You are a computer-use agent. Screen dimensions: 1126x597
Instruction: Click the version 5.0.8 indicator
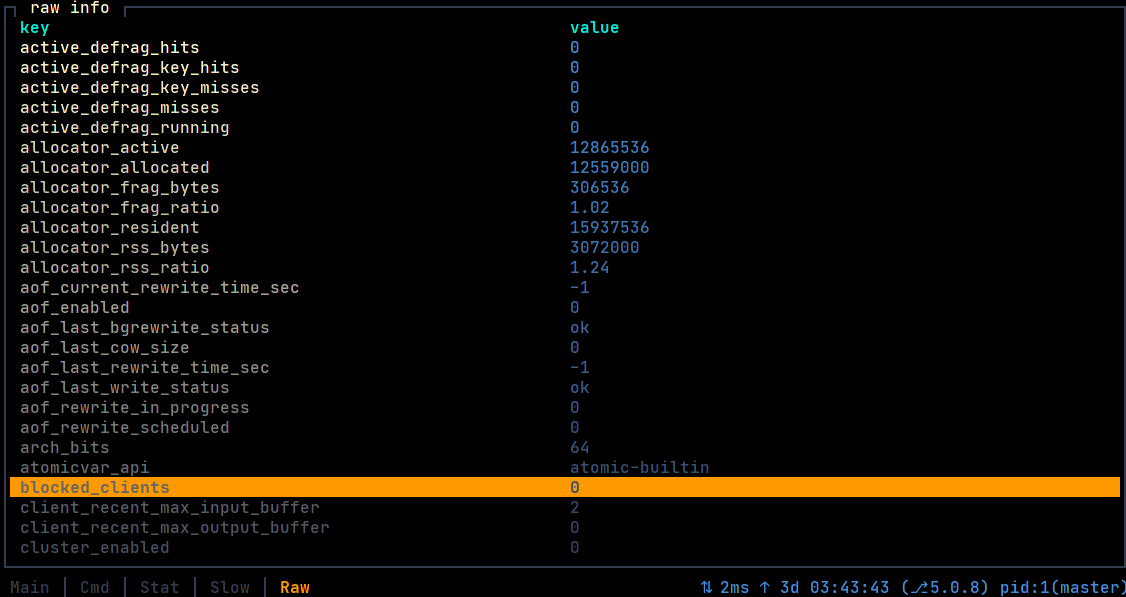click(945, 588)
